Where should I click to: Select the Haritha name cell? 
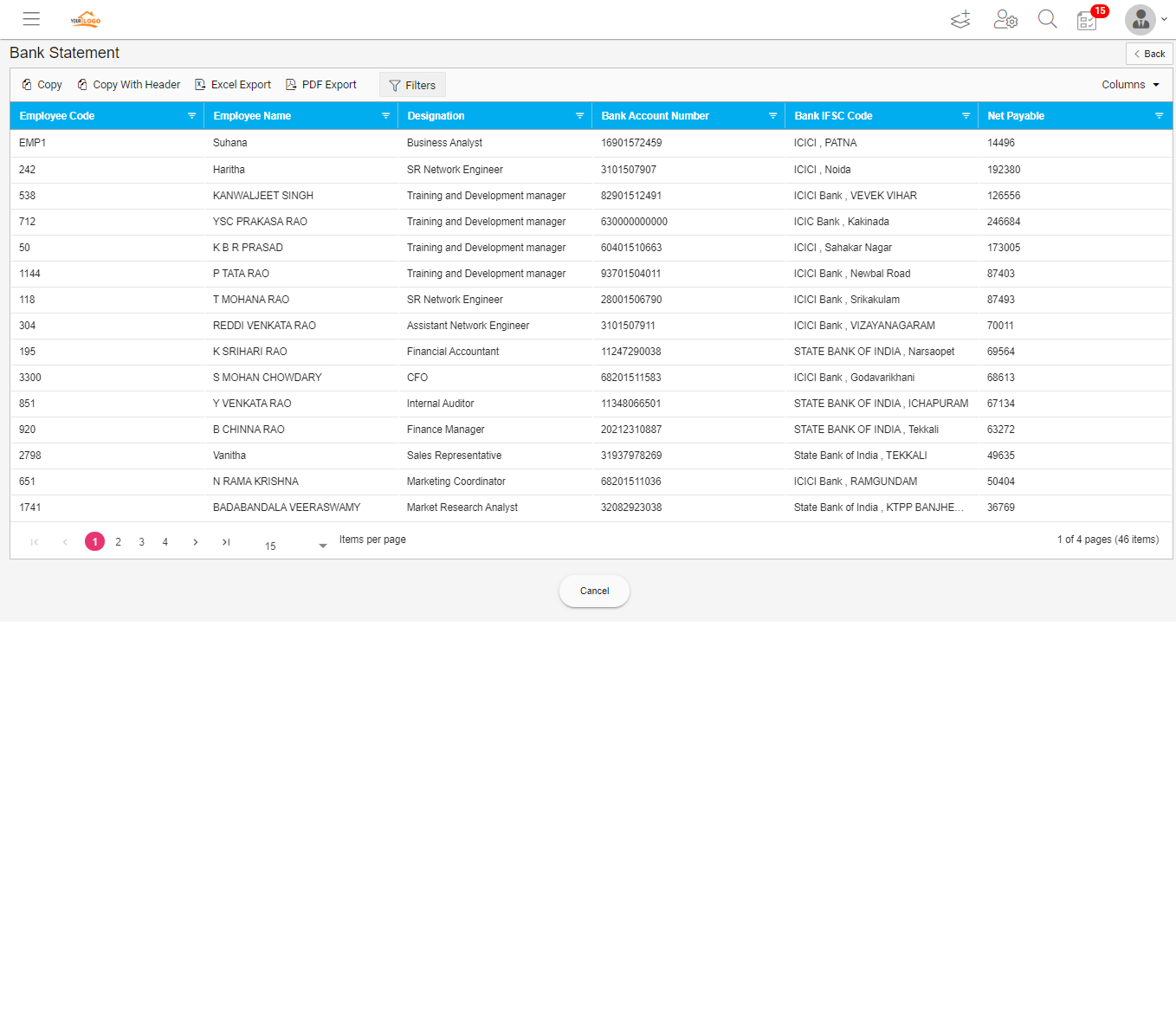click(x=229, y=170)
